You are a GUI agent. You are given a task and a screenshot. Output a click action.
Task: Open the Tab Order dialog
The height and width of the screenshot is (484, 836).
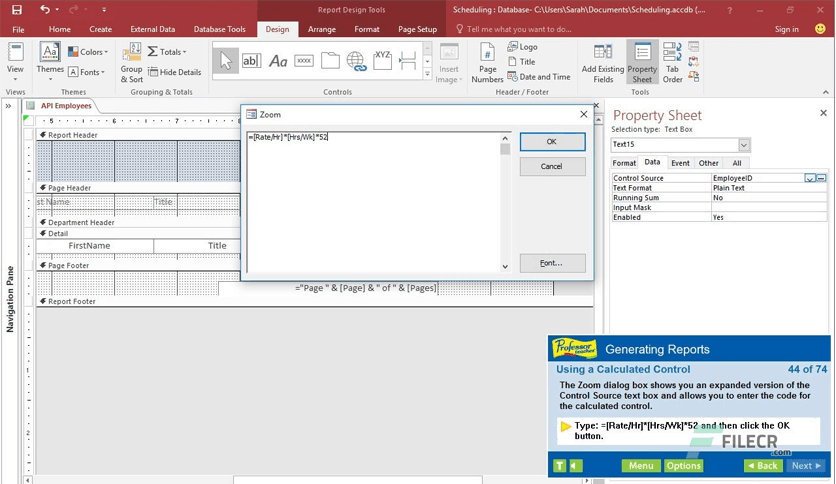(x=672, y=63)
